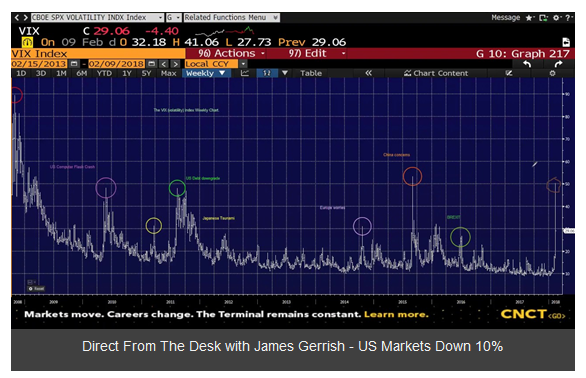Open the dropdown arrow beside the blue tool button

click(285, 73)
